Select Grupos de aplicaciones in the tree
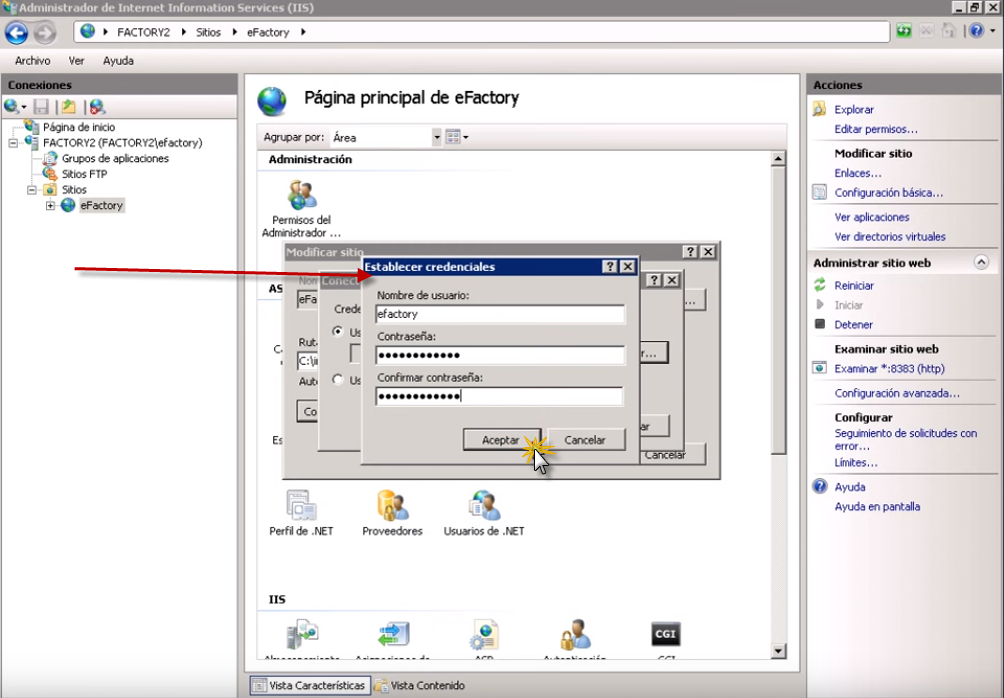The image size is (1004, 698). (115, 158)
